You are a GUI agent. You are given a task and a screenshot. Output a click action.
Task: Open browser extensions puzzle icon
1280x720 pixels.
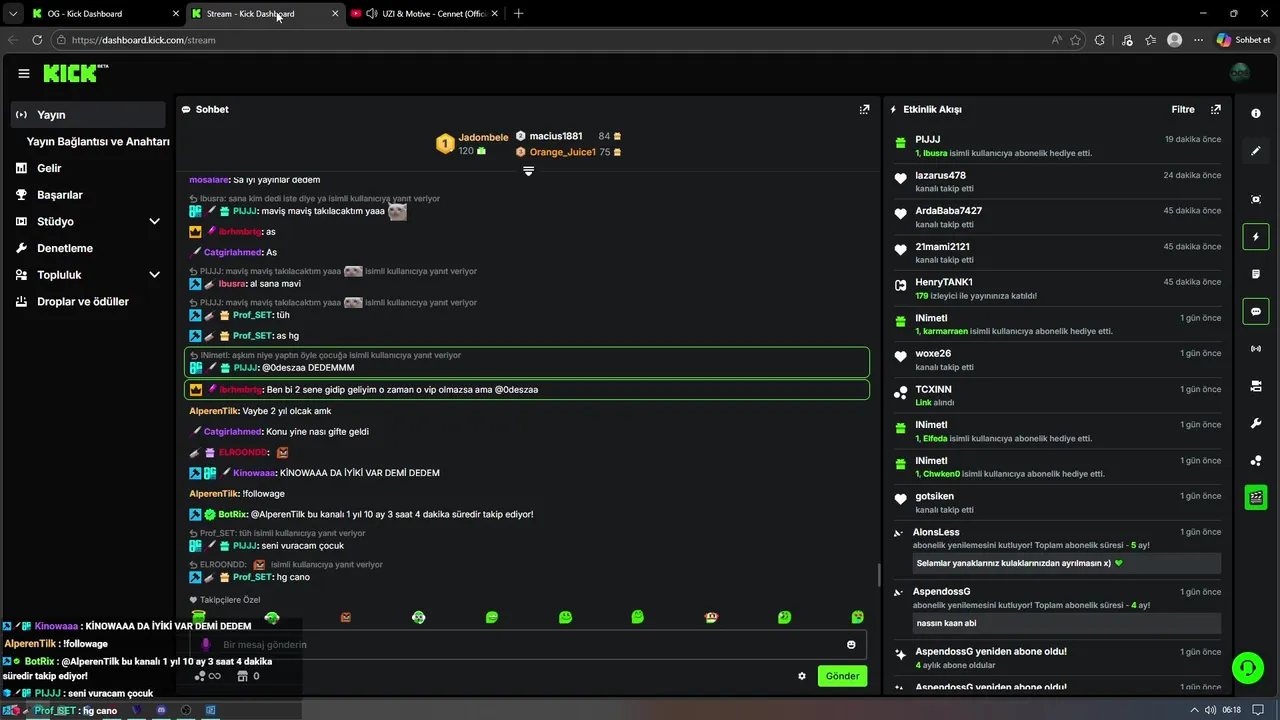(x=1100, y=40)
